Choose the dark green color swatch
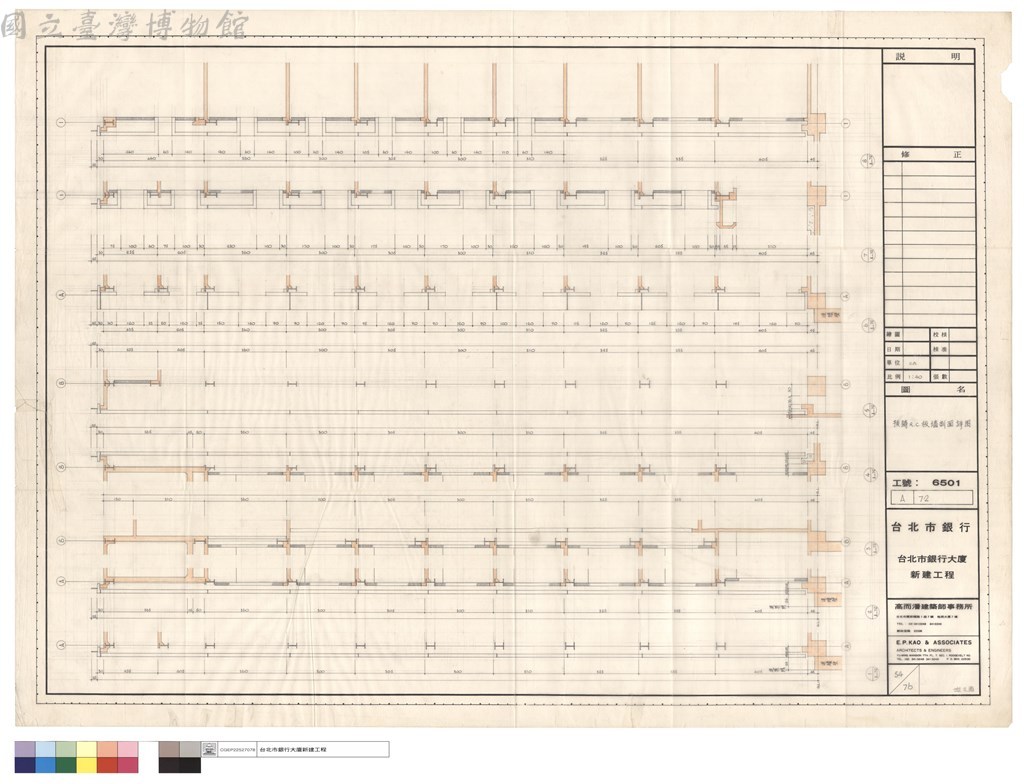Screen dimensions: 1024x784 click(66, 765)
